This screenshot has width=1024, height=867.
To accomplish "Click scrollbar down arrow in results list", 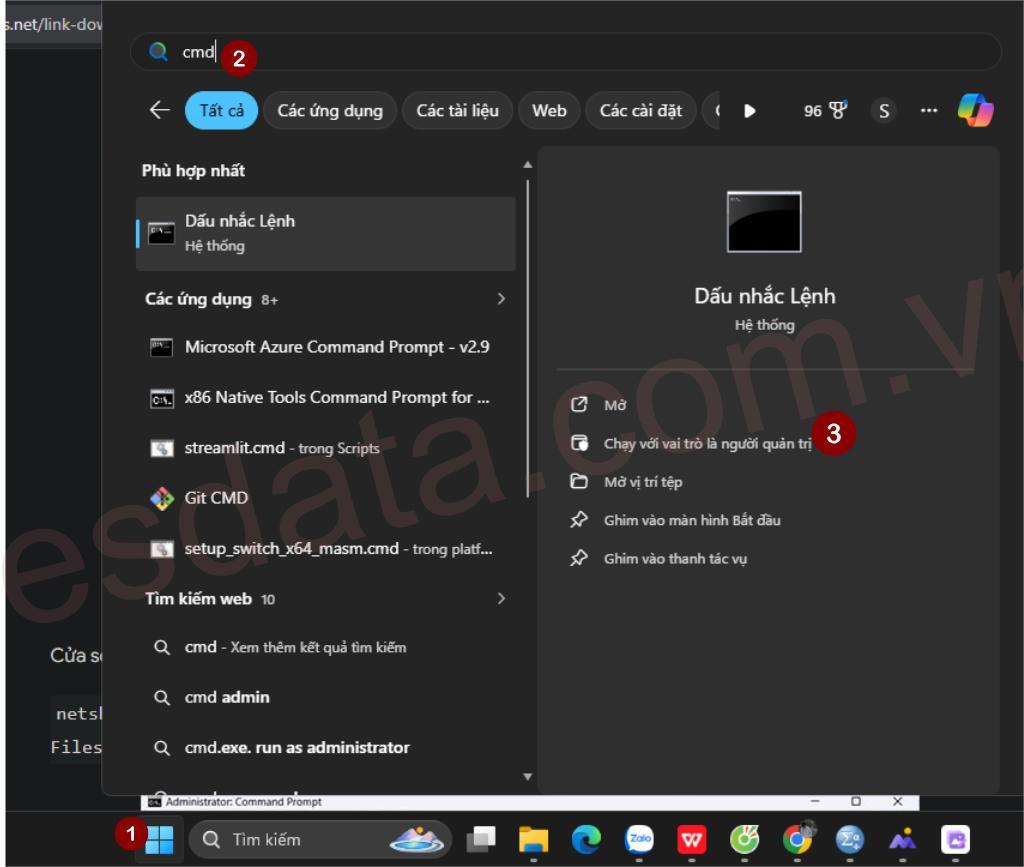I will tap(528, 776).
